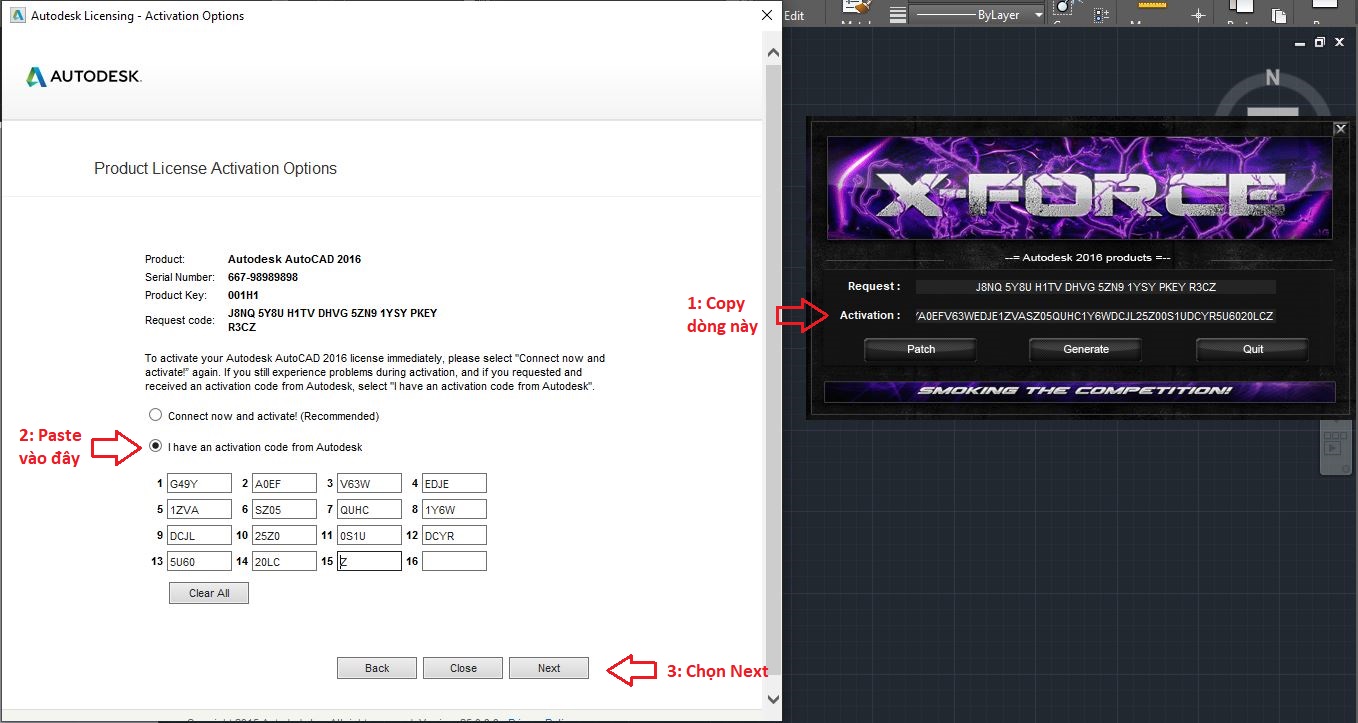Click the ID Point crosshair icon
The height and width of the screenshot is (723, 1358).
[x=1198, y=15]
